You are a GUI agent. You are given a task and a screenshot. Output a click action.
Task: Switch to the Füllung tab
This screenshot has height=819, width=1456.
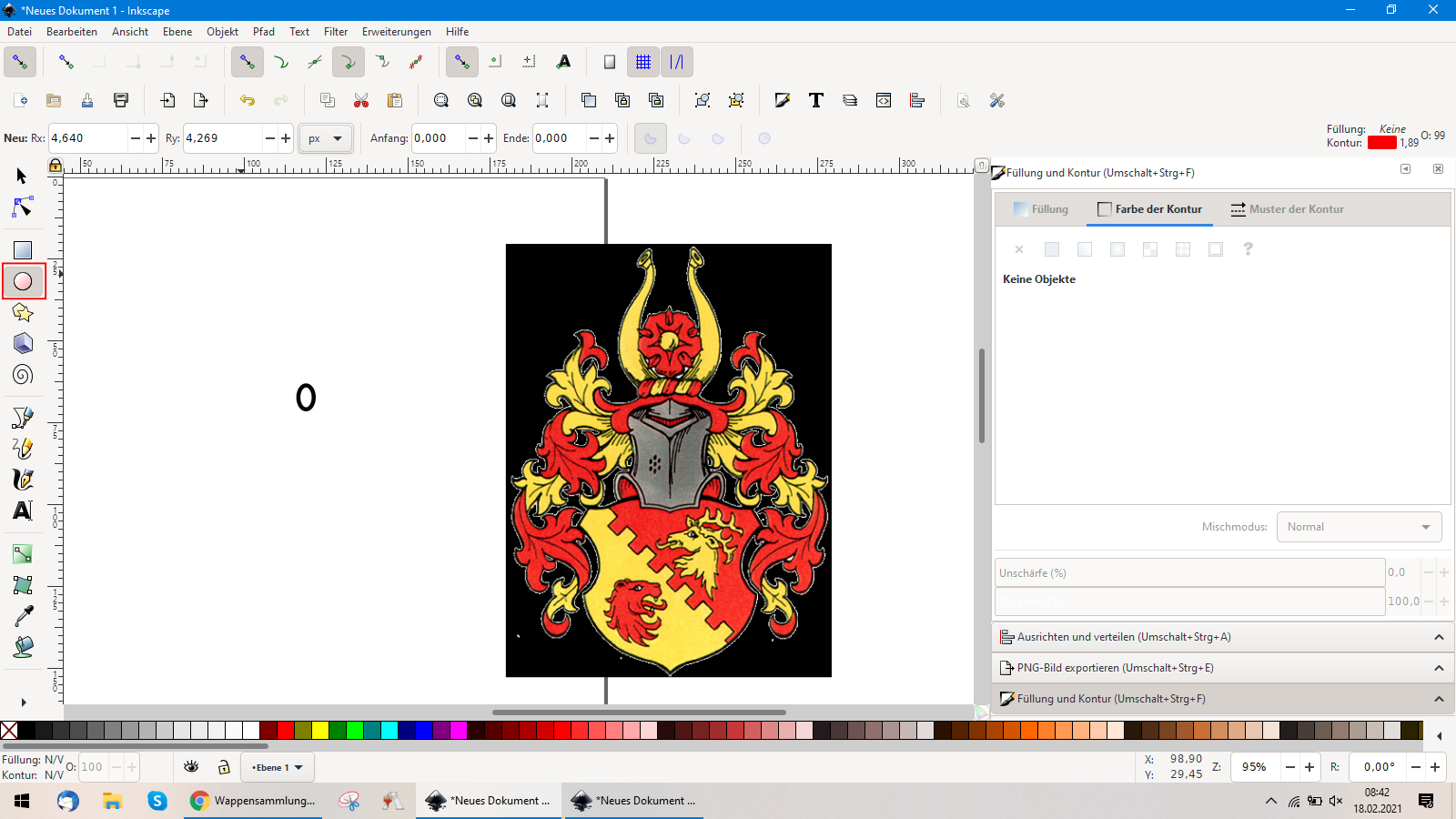1041,209
